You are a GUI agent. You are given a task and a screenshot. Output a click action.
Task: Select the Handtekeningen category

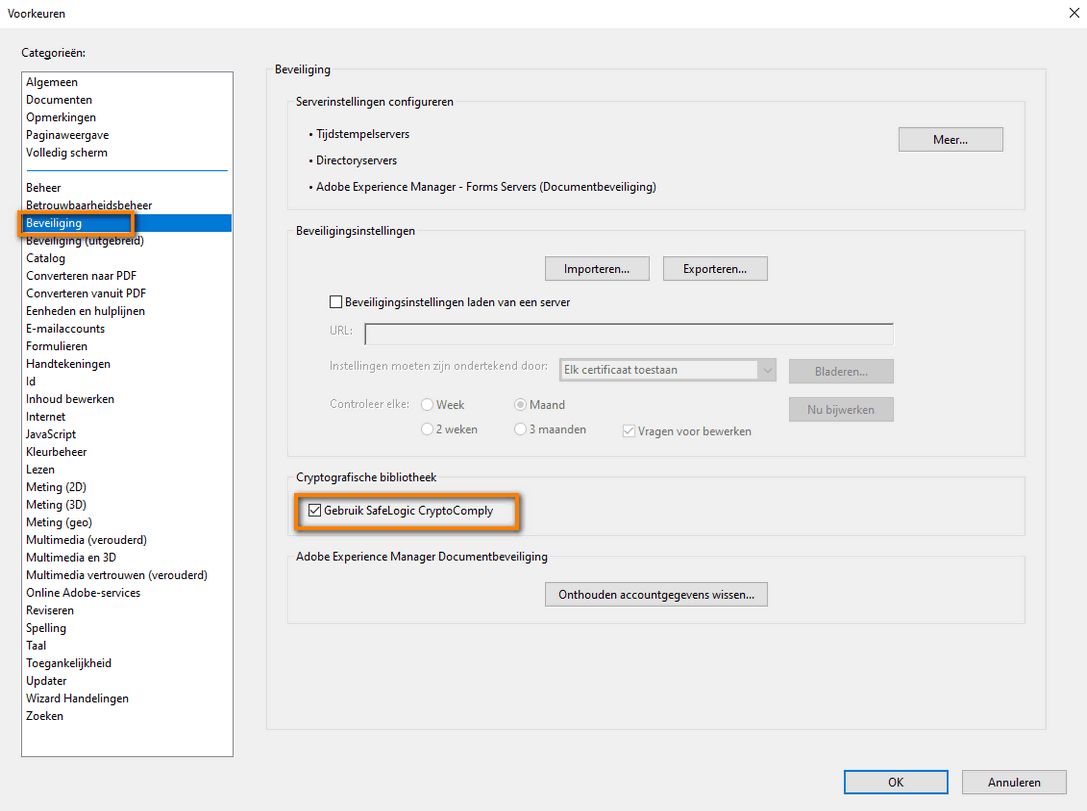(x=68, y=363)
